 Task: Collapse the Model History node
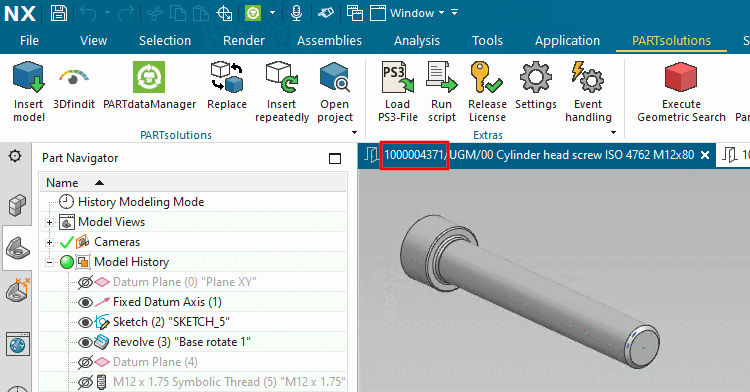coord(49,262)
